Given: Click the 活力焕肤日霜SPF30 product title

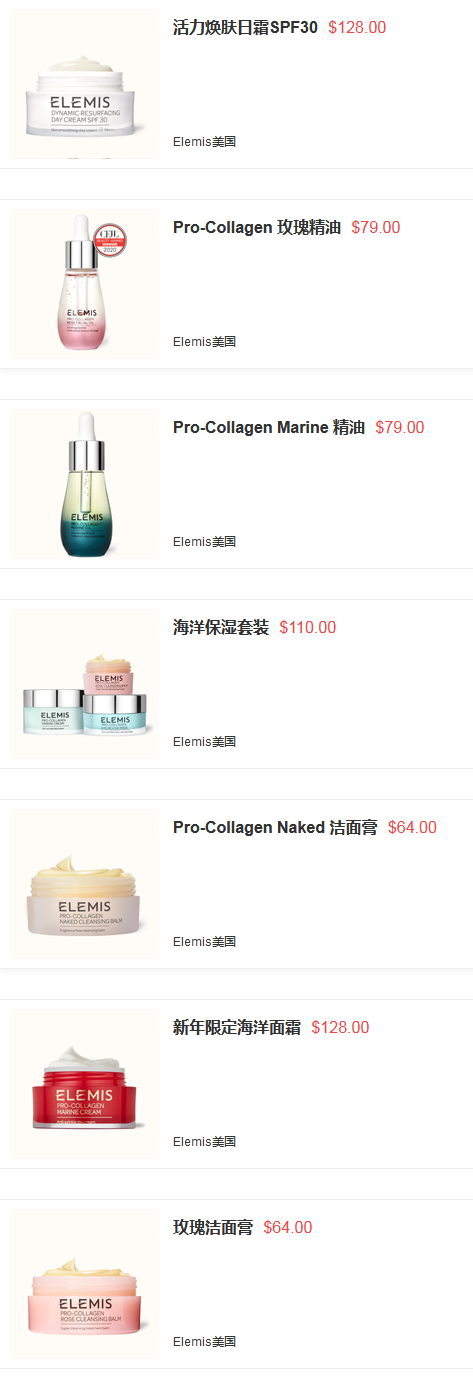Looking at the screenshot, I should [245, 28].
